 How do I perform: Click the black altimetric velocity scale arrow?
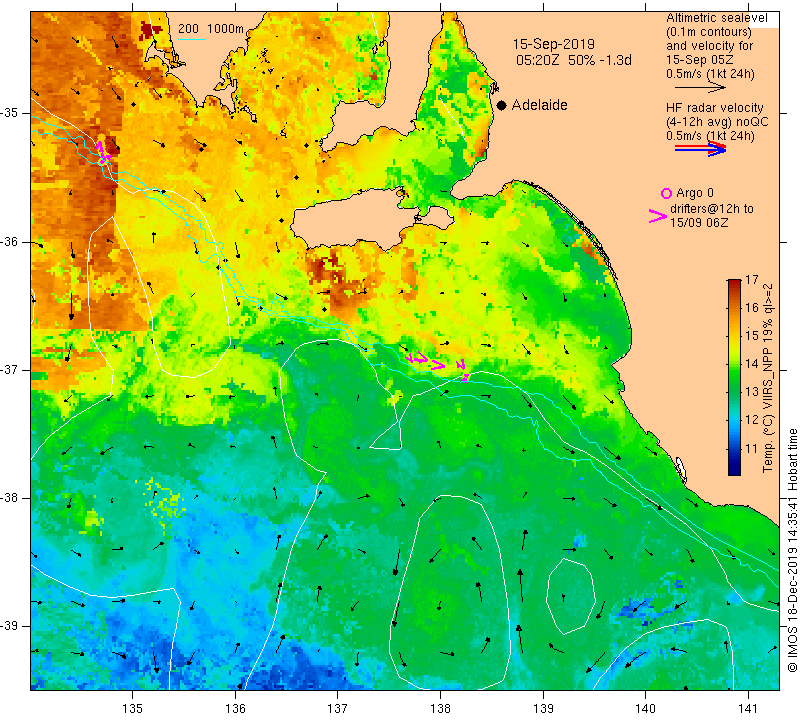click(700, 88)
